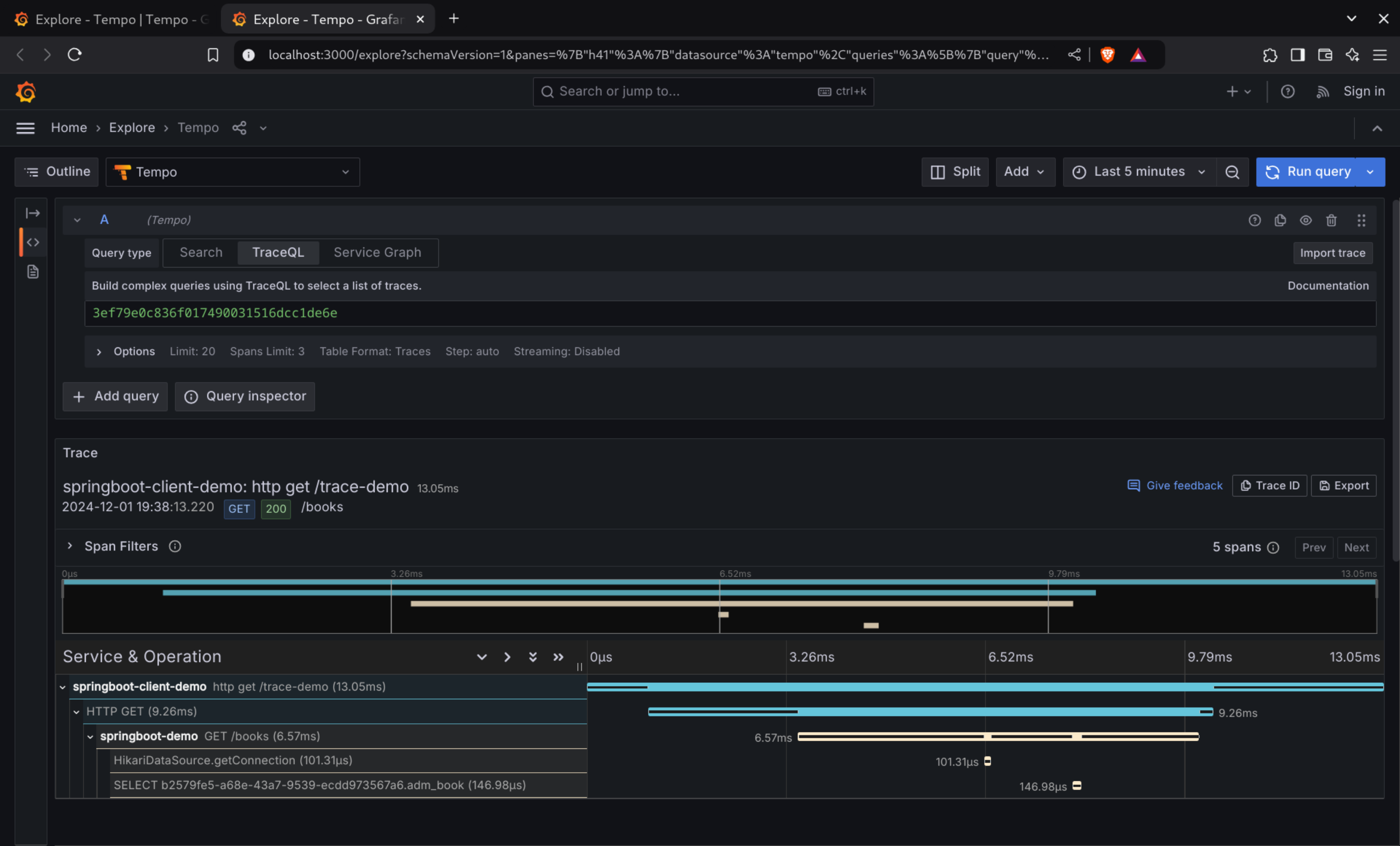Open the Last 5 minutes time picker
Screen dimensions: 1400x846
click(x=1138, y=172)
